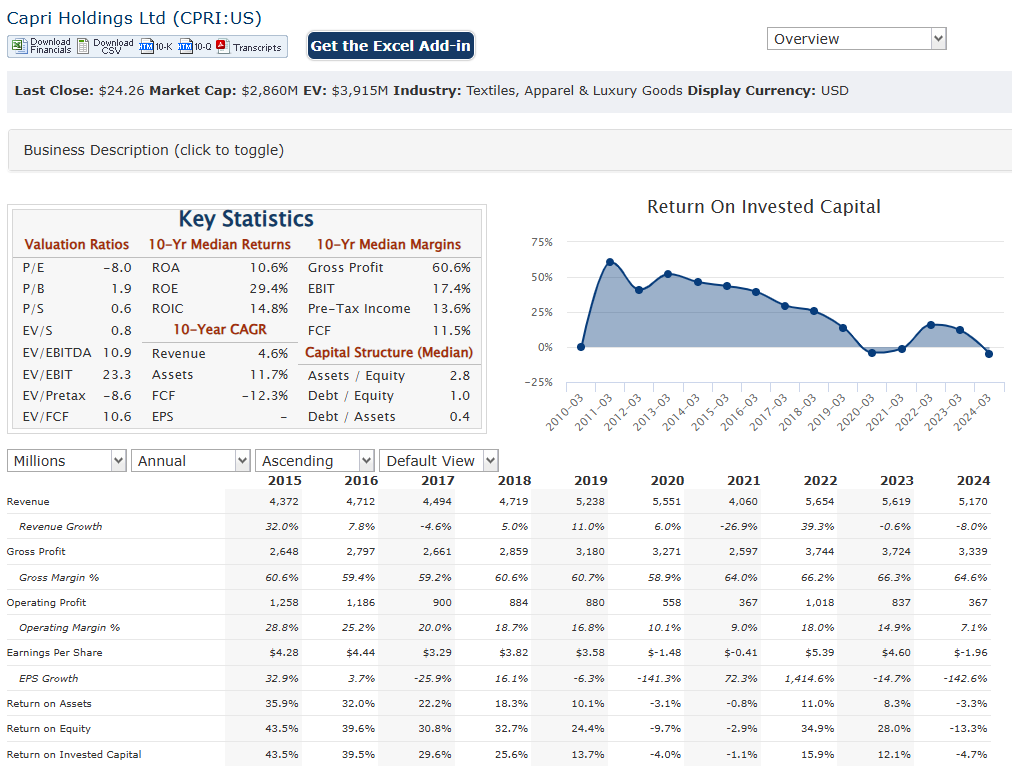Click the Download Financials link text
This screenshot has width=1012, height=769.
(x=50, y=46)
